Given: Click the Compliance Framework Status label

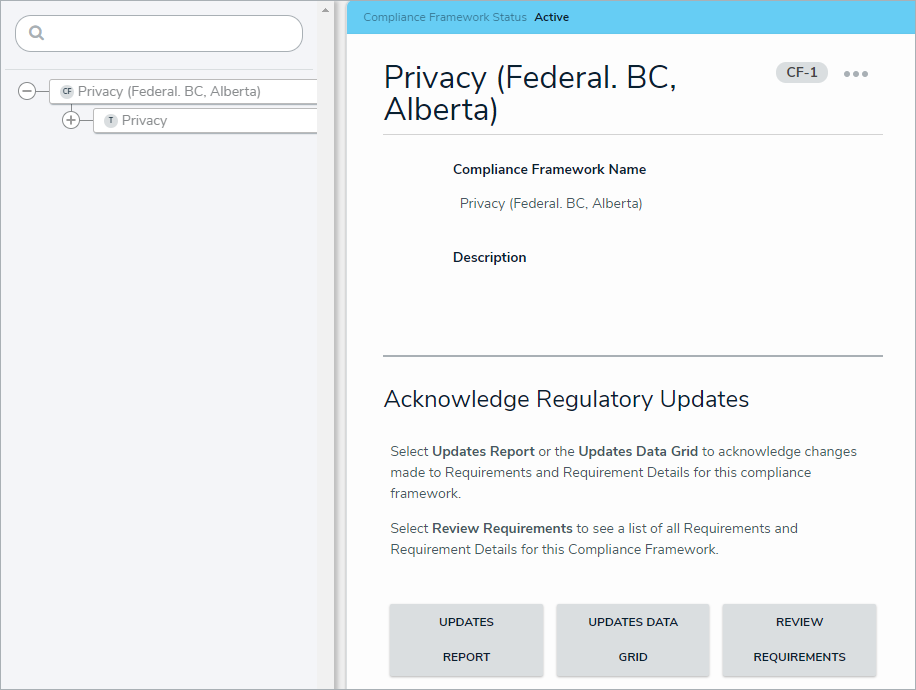Looking at the screenshot, I should coord(445,17).
